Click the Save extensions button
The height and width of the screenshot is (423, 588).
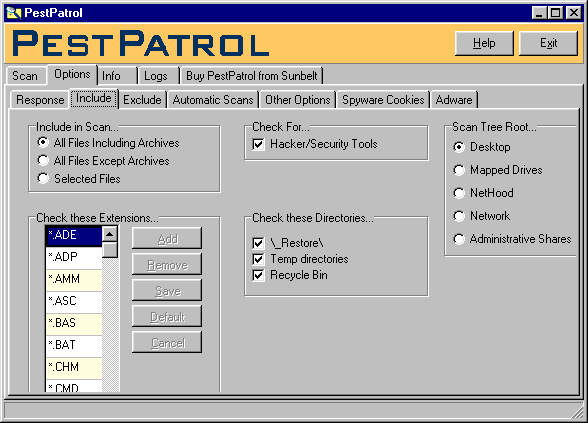pos(167,290)
